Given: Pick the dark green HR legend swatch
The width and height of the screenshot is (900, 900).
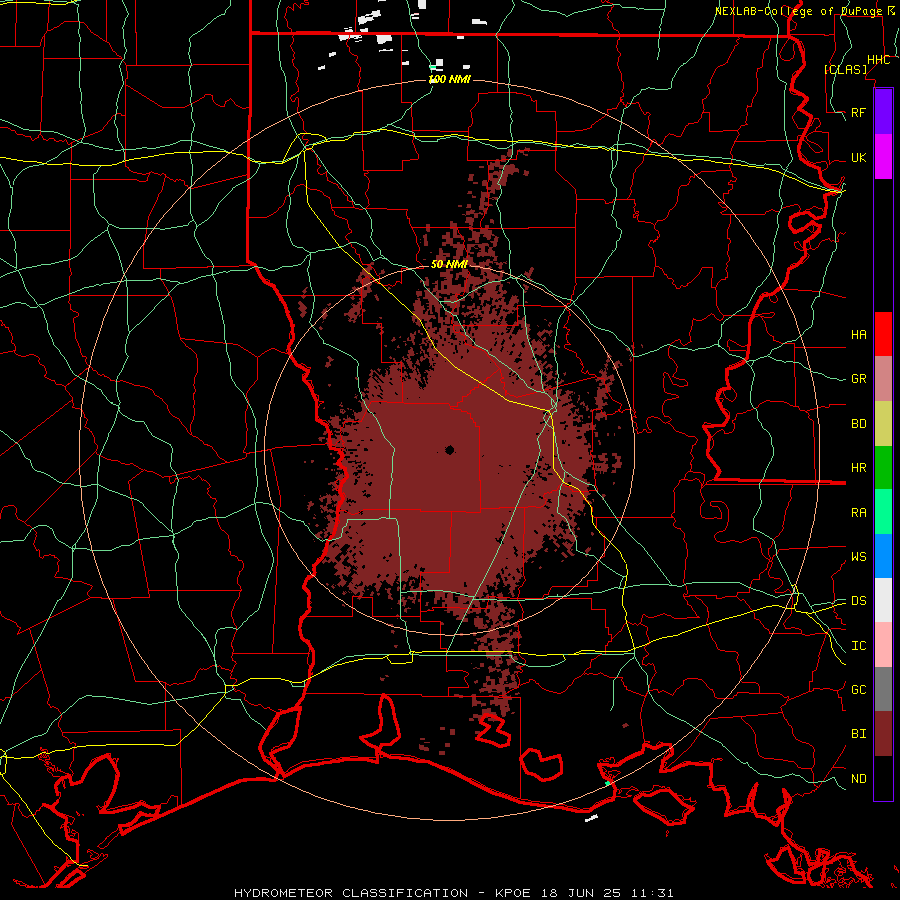Looking at the screenshot, I should (x=883, y=468).
